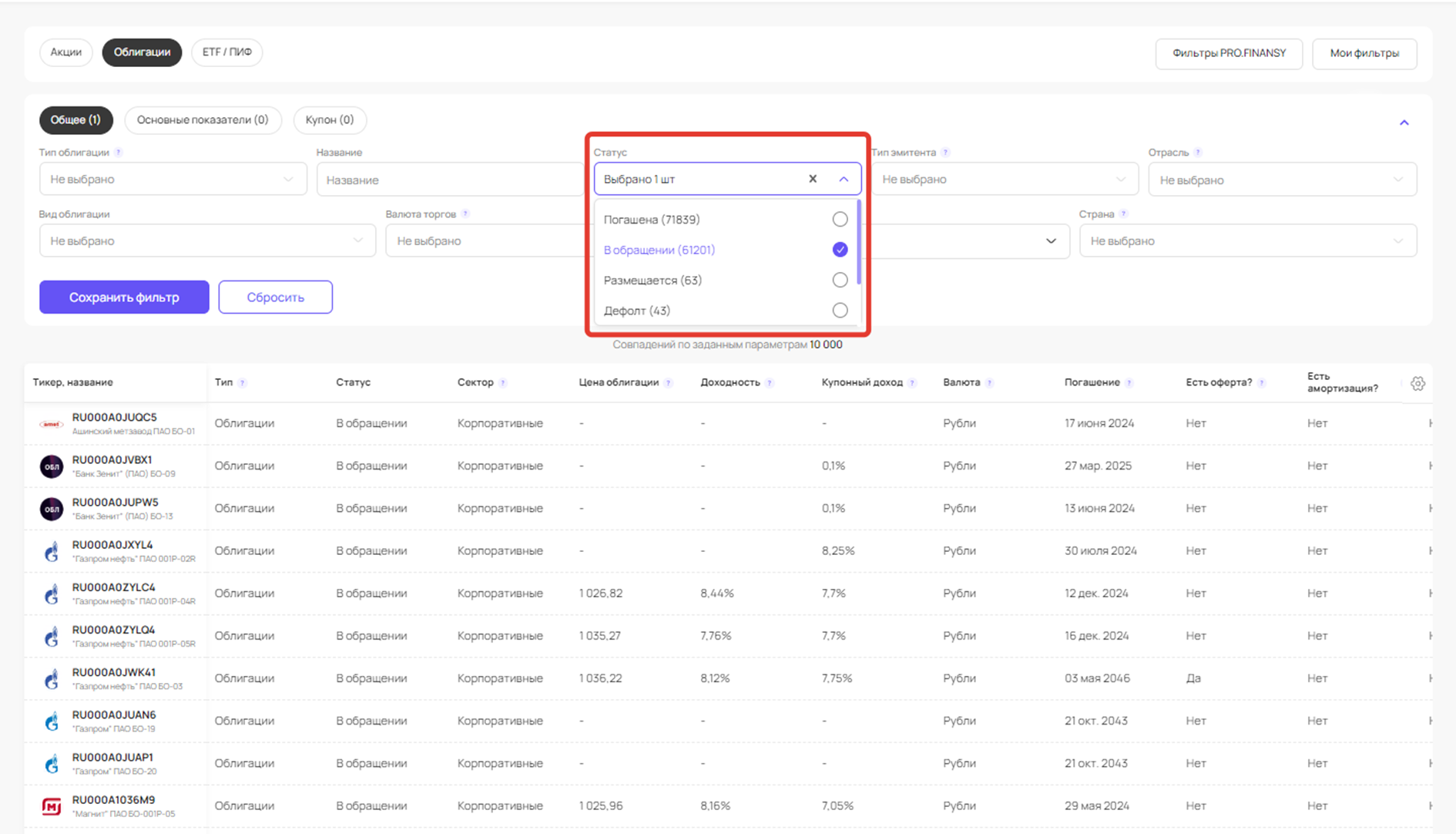
Task: Open the Вид облигации dropdown
Action: click(x=207, y=241)
